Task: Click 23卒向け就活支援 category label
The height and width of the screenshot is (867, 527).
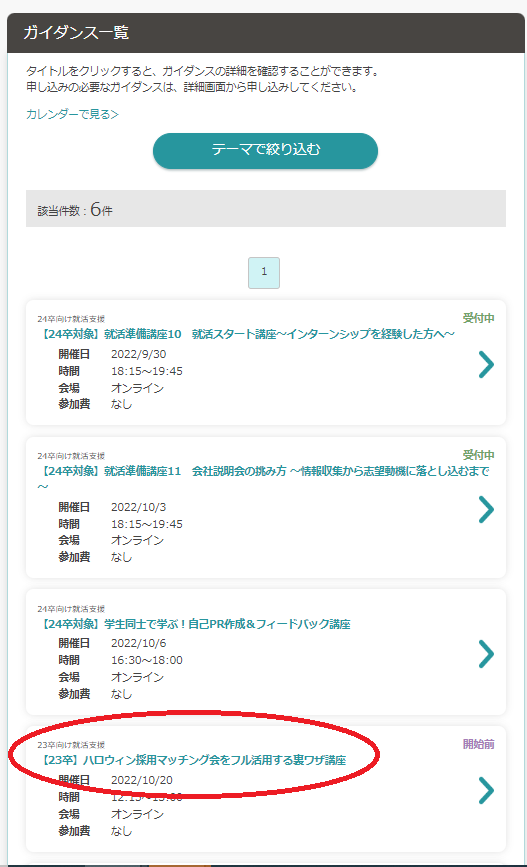Action: tap(71, 745)
